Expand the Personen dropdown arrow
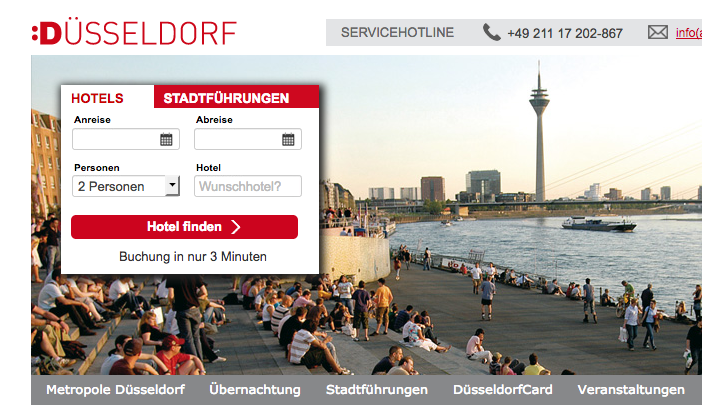 pyautogui.click(x=172, y=185)
